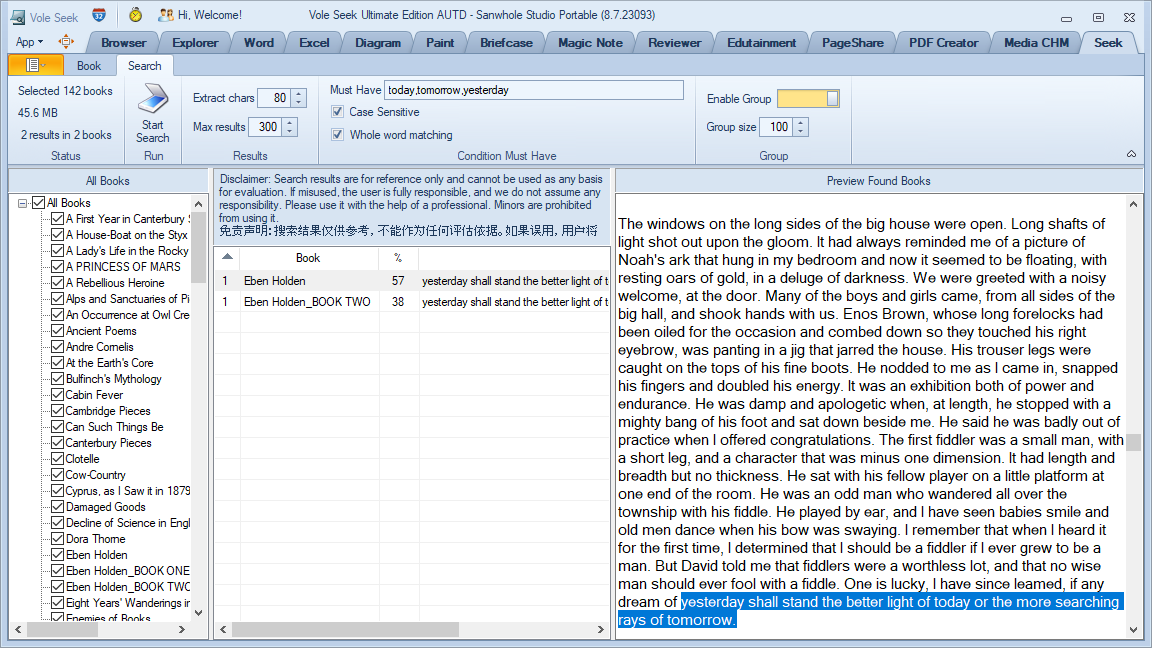1152x648 pixels.
Task: Select At the Earth's Core in tree
Action: click(109, 363)
